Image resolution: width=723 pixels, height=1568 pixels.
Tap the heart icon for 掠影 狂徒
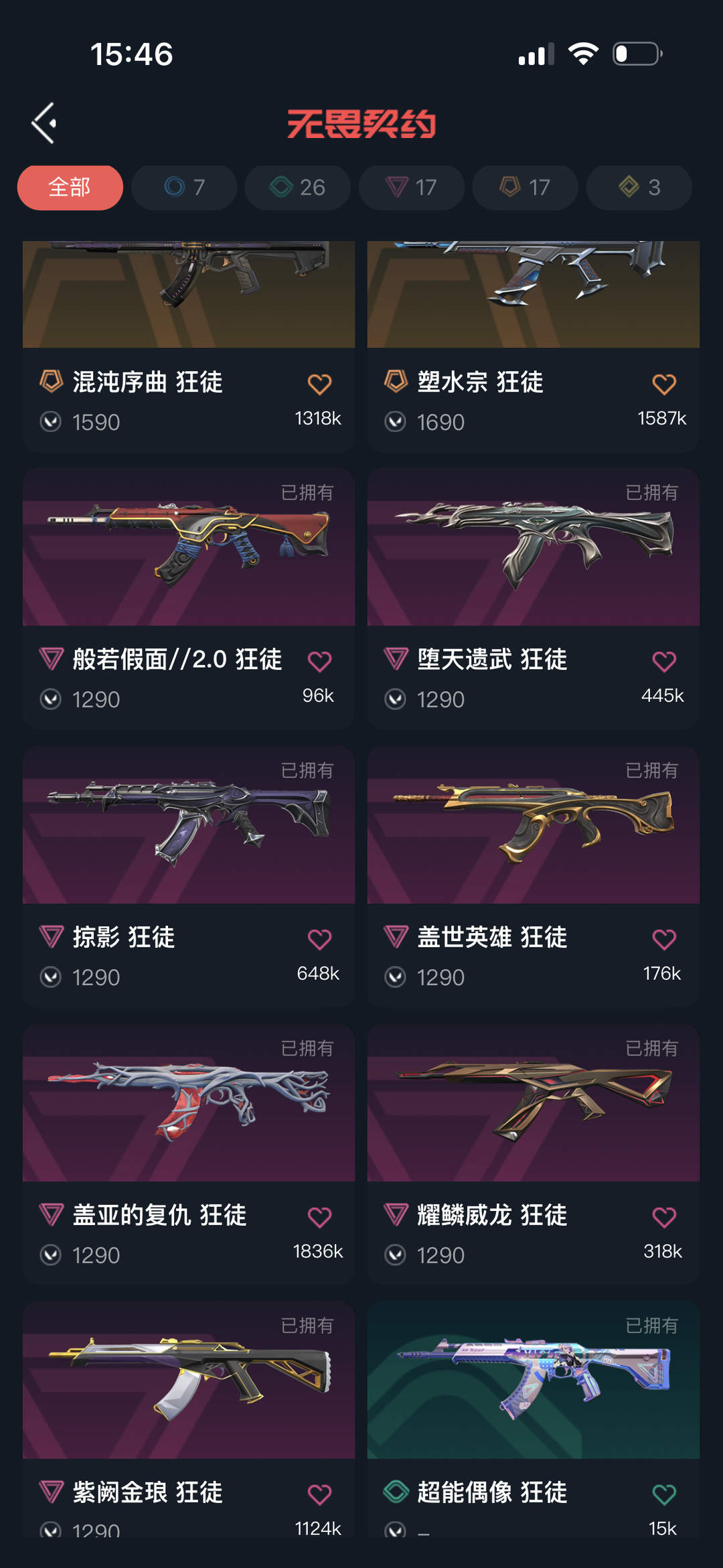[x=319, y=939]
